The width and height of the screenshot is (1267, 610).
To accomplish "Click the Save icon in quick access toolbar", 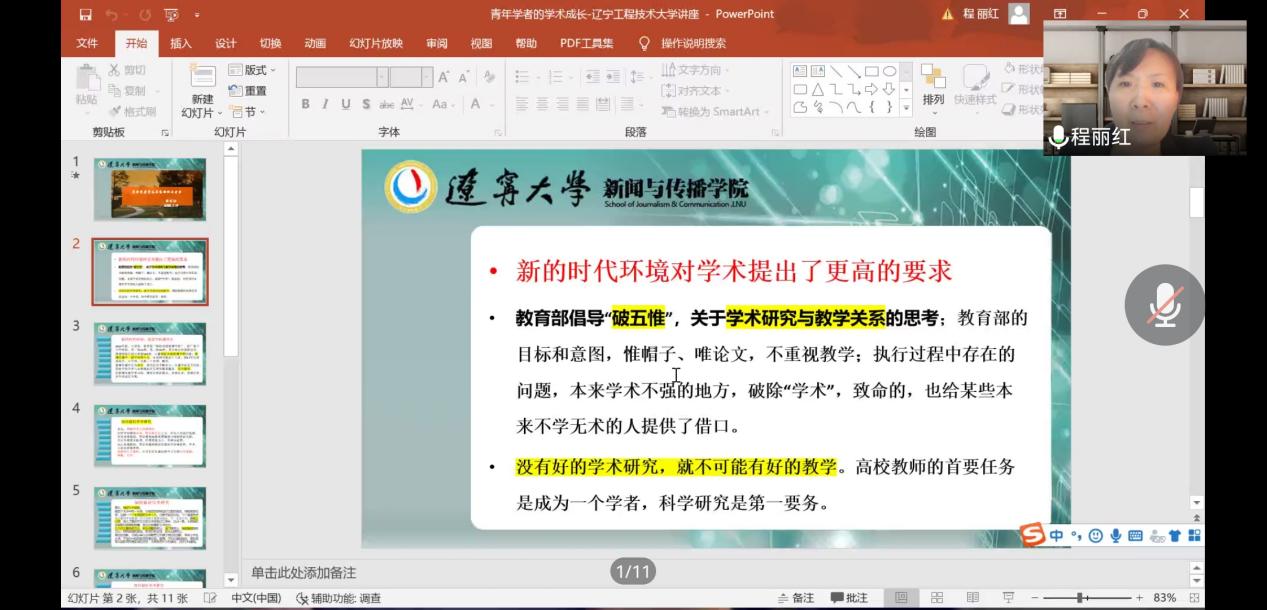I will 85,14.
